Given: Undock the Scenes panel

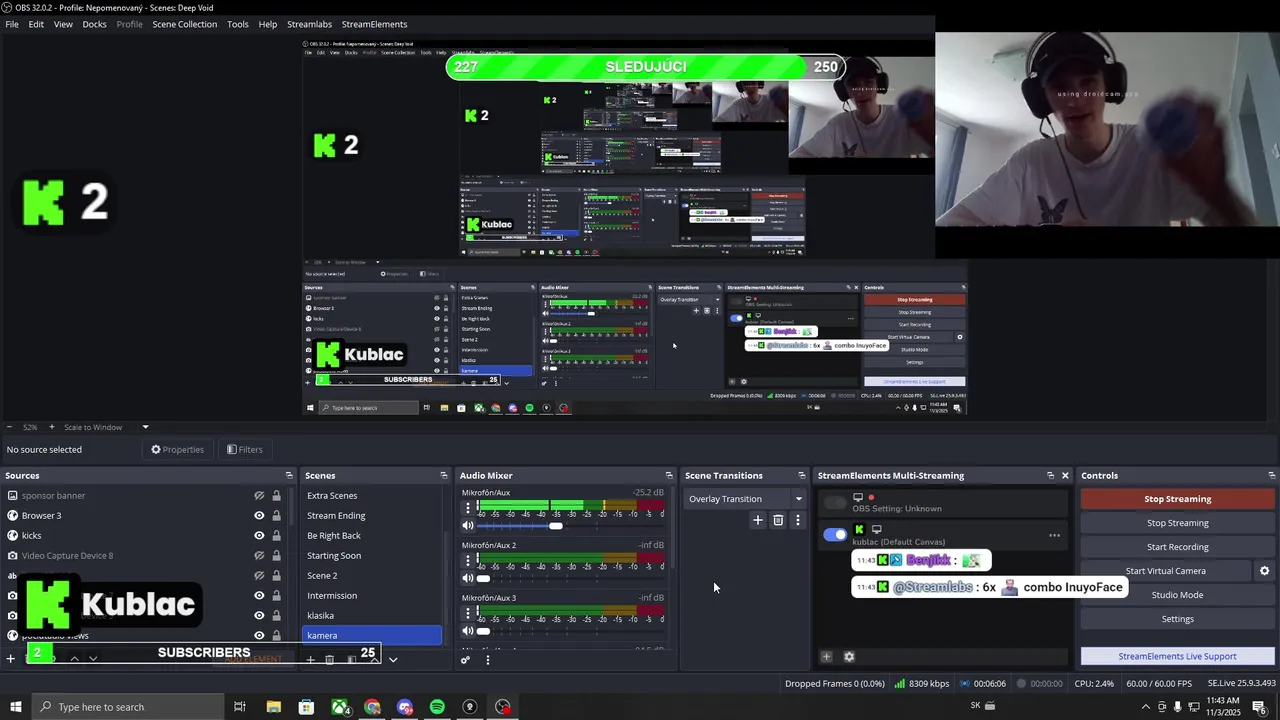Looking at the screenshot, I should tap(444, 476).
